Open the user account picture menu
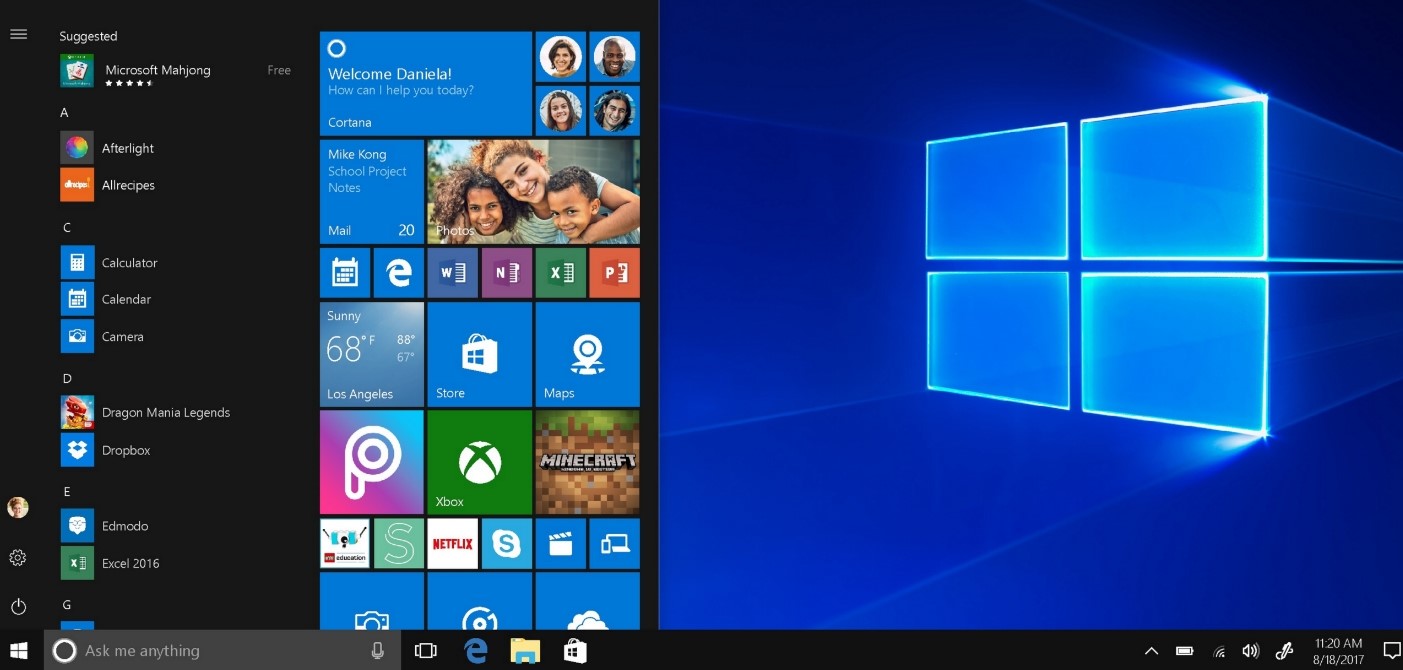Image resolution: width=1403 pixels, height=670 pixels. (18, 508)
